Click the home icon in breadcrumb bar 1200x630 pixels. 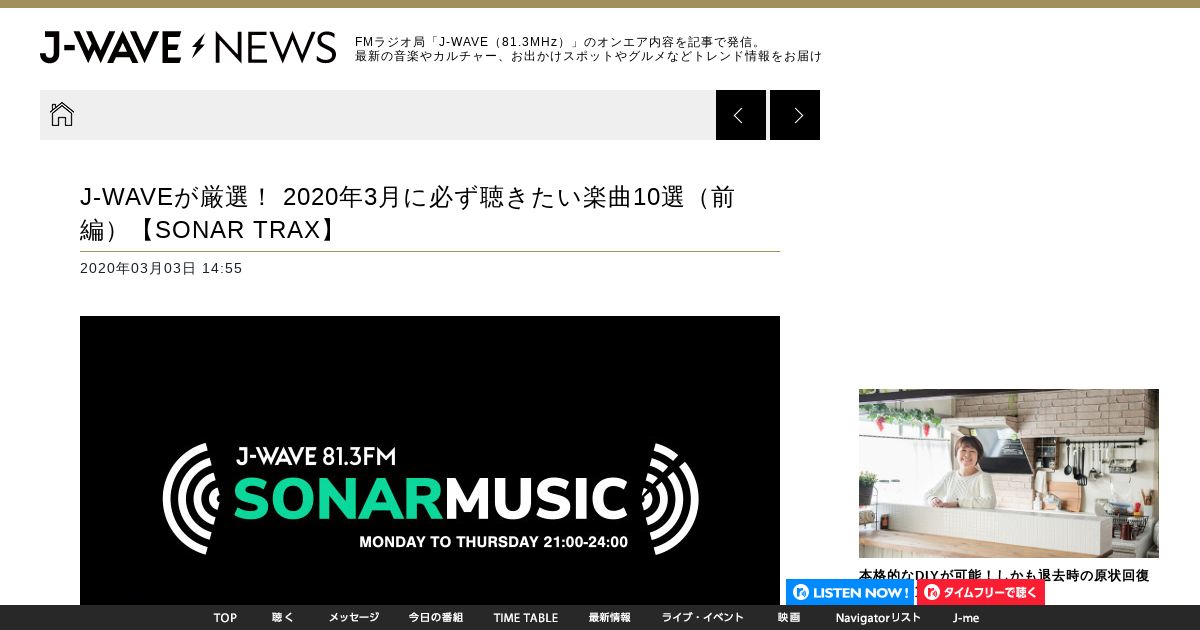point(62,114)
